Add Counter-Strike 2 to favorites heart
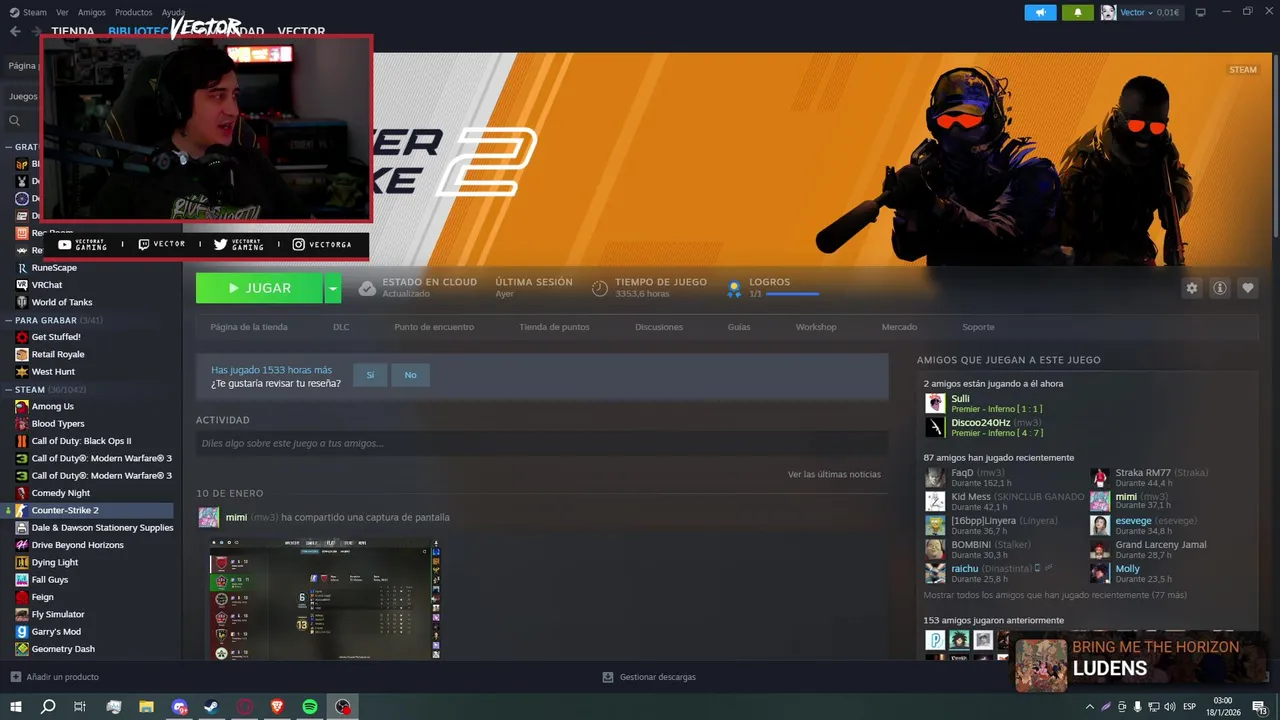 click(x=1248, y=288)
